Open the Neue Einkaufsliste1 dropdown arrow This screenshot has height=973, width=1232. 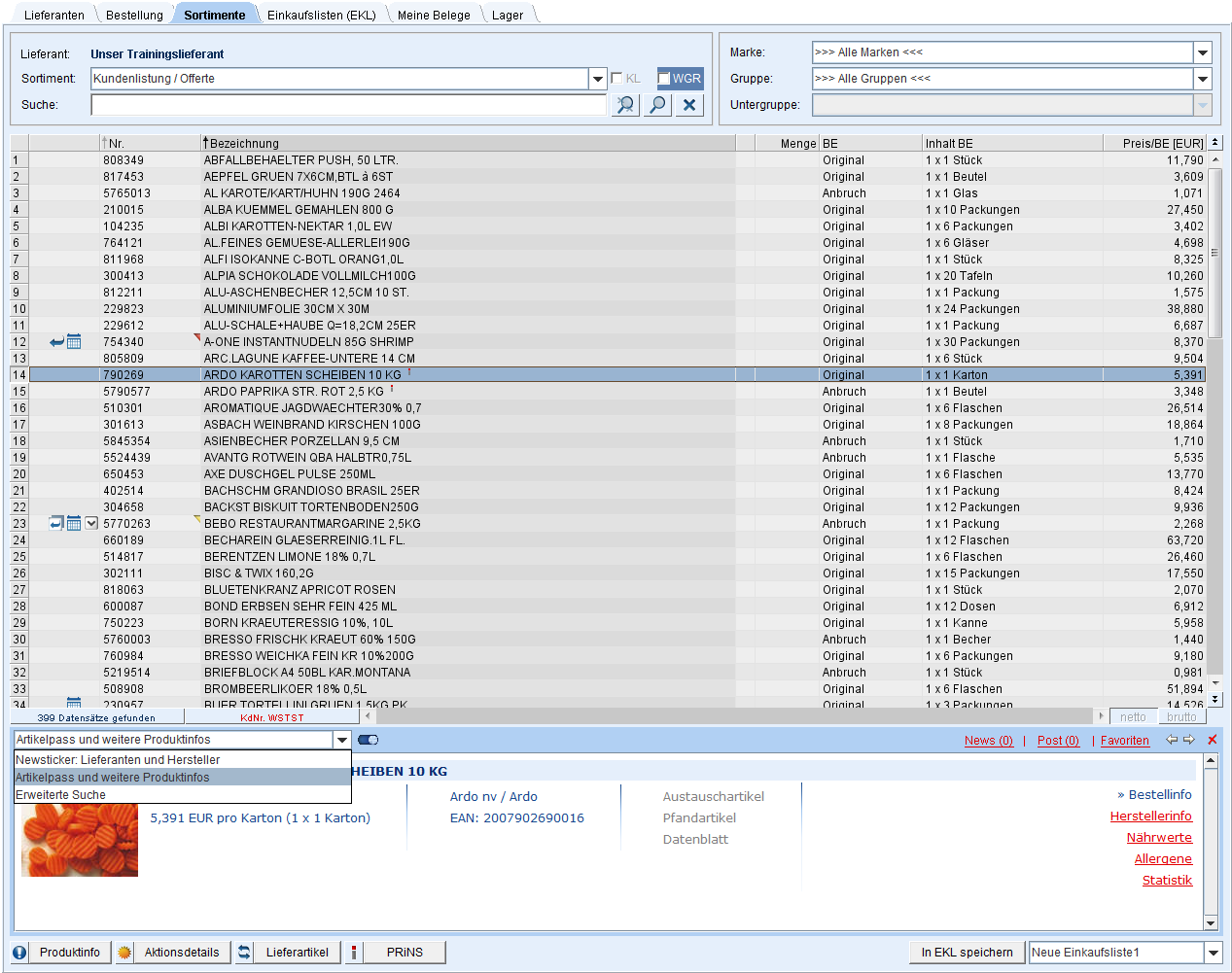(1214, 953)
